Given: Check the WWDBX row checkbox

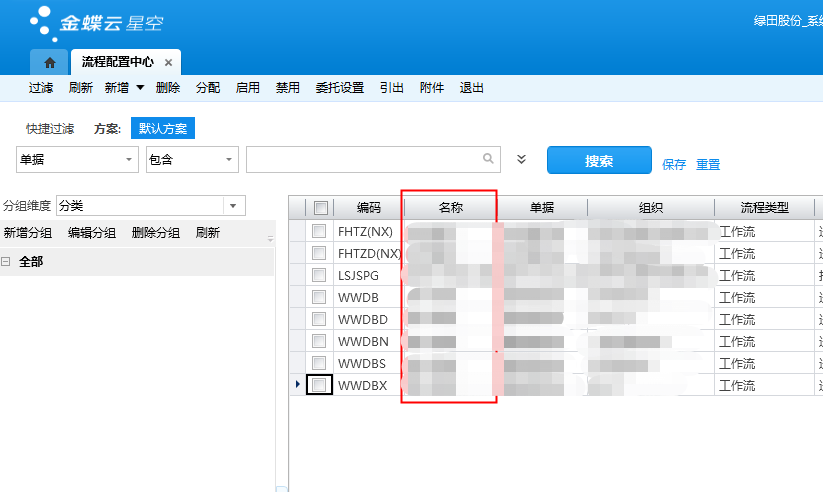Looking at the screenshot, I should (x=319, y=384).
